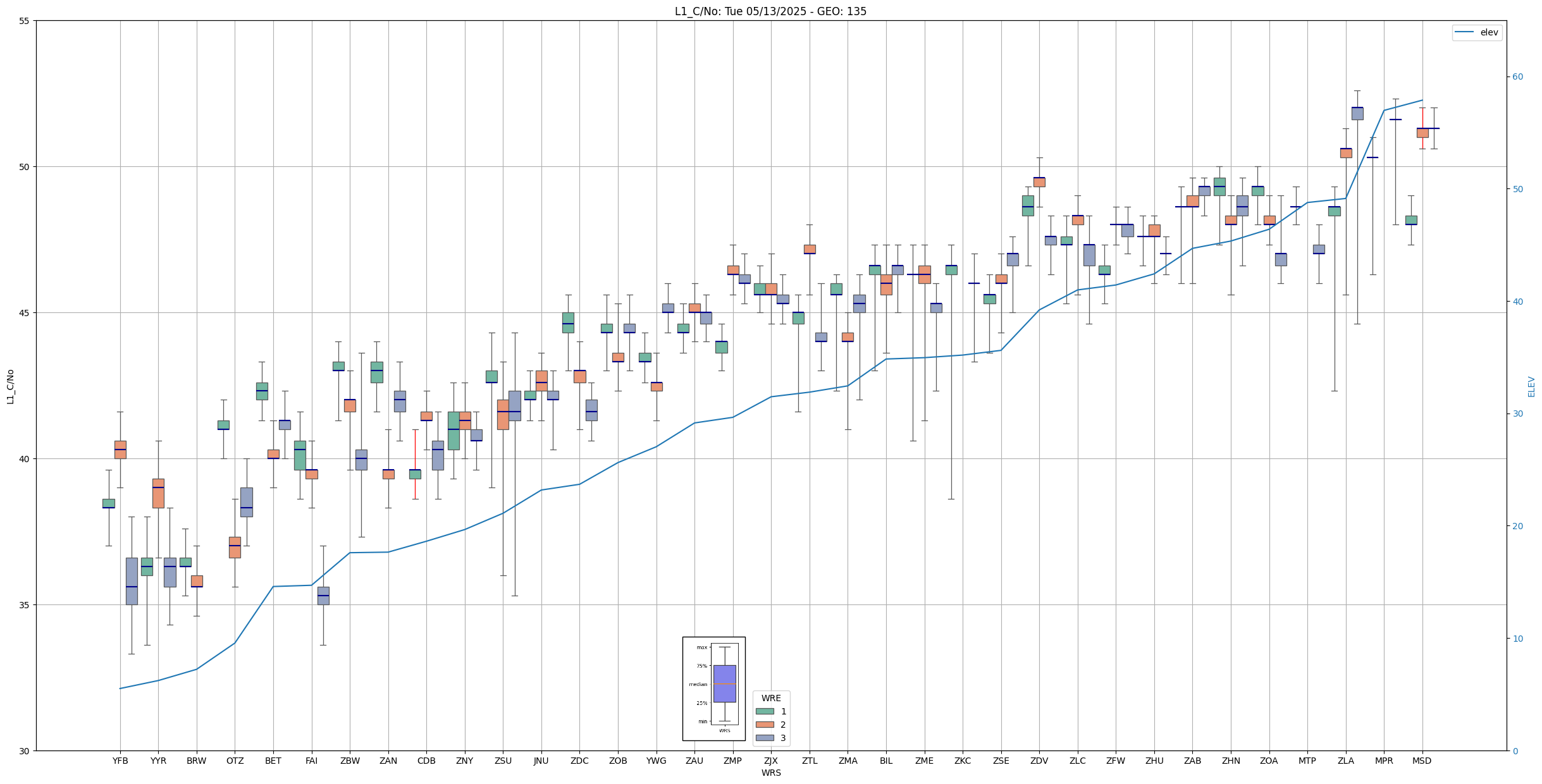Click the orange WRE 2 legend swatch

pos(765,725)
